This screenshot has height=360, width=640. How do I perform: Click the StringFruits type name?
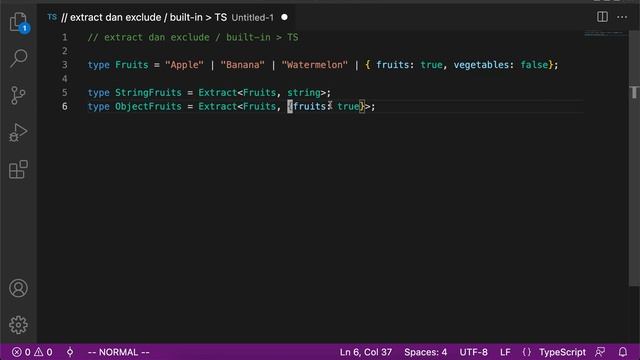(148, 93)
